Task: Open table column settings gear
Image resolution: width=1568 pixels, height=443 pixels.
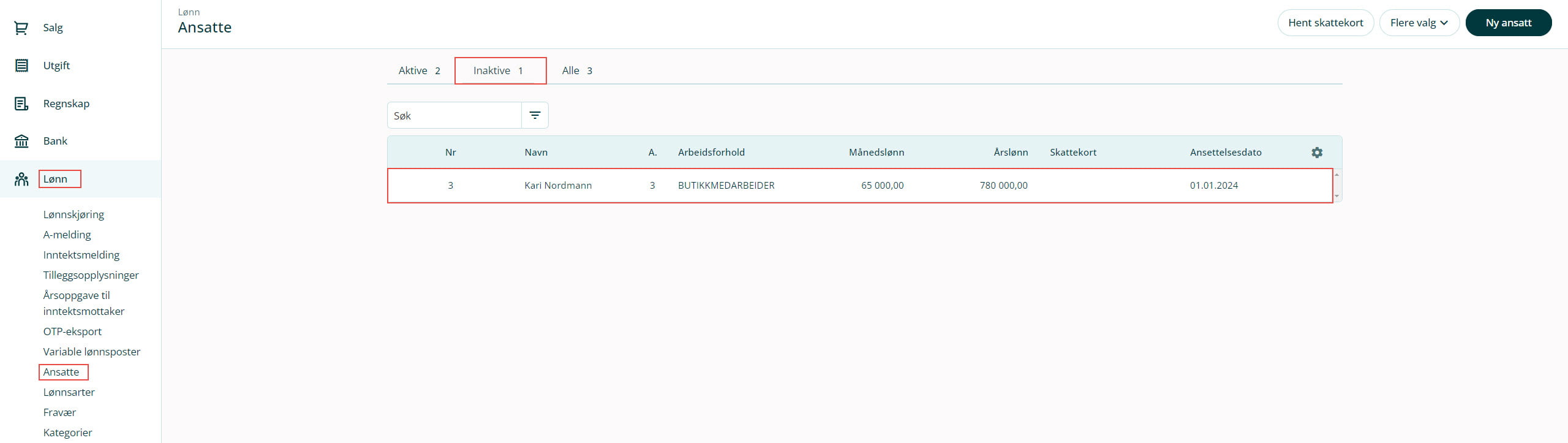Action: (x=1317, y=153)
